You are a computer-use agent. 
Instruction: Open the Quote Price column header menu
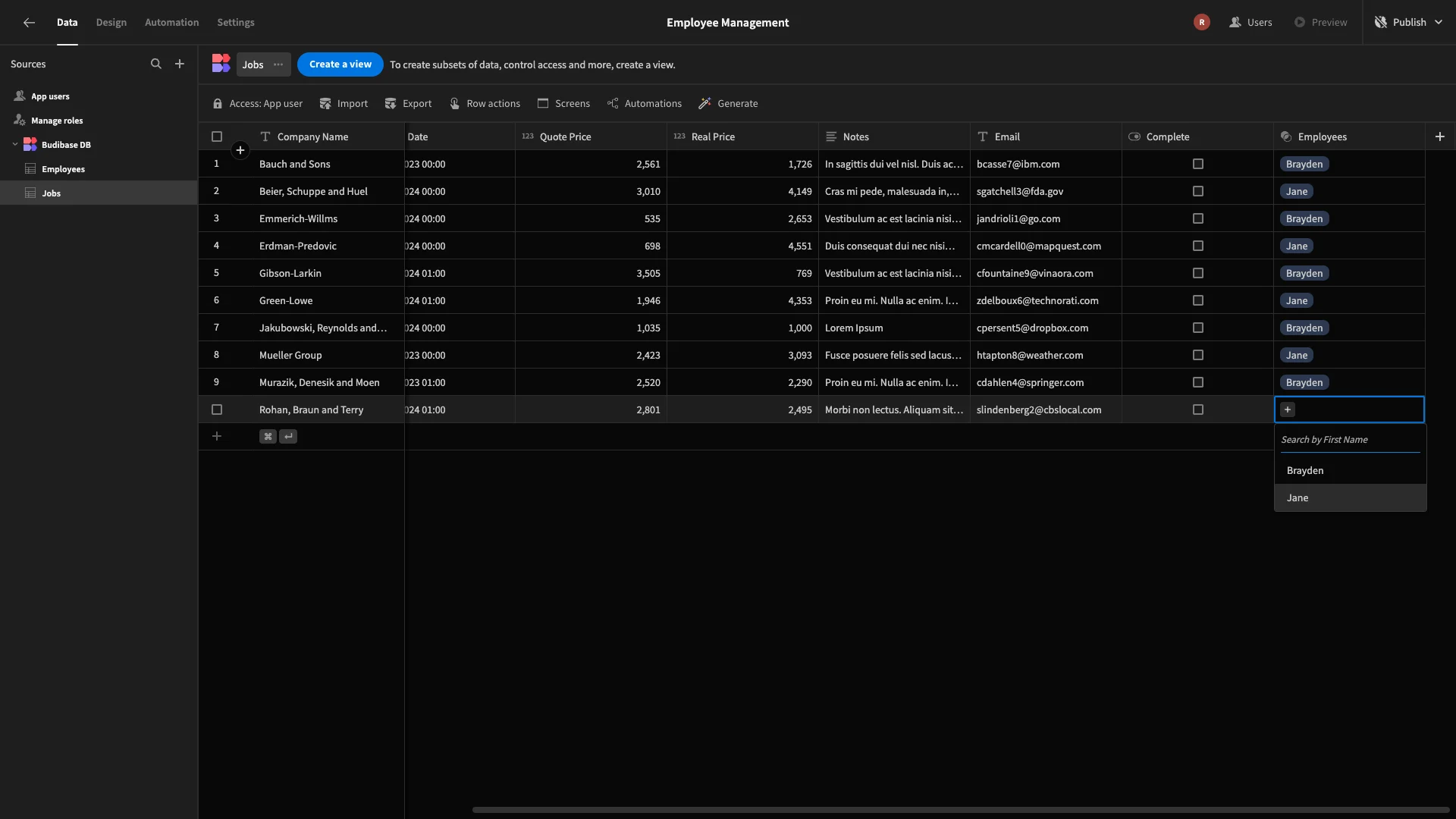pos(591,136)
